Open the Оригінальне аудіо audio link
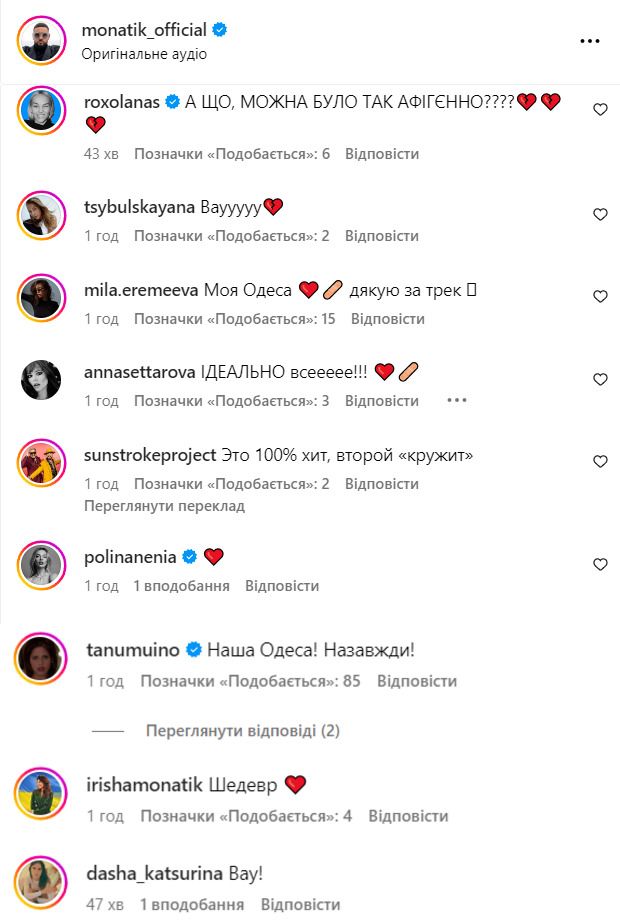 pos(144,54)
